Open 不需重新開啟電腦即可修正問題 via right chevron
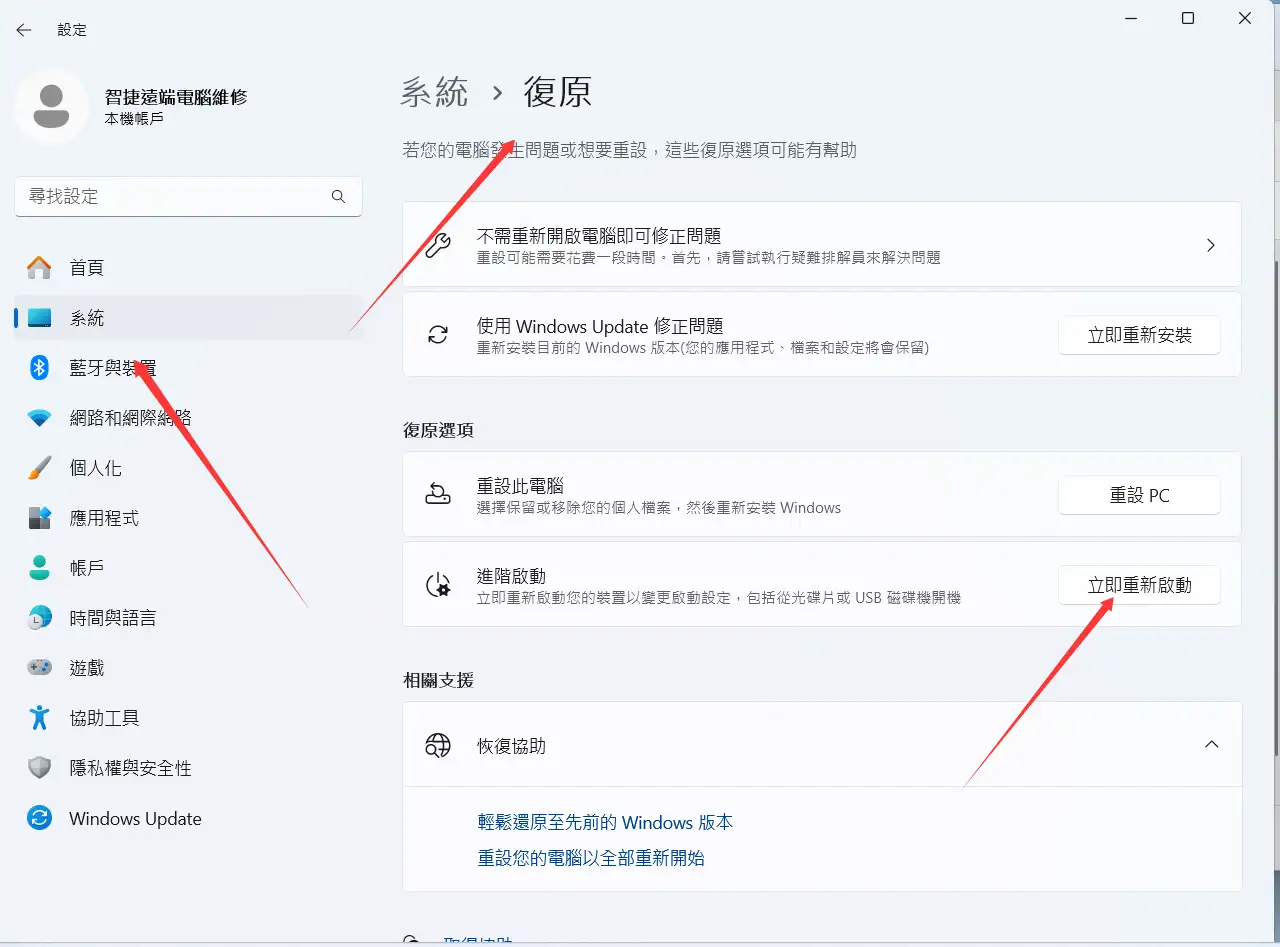Screen dimensions: 1280x947 [x=1211, y=245]
